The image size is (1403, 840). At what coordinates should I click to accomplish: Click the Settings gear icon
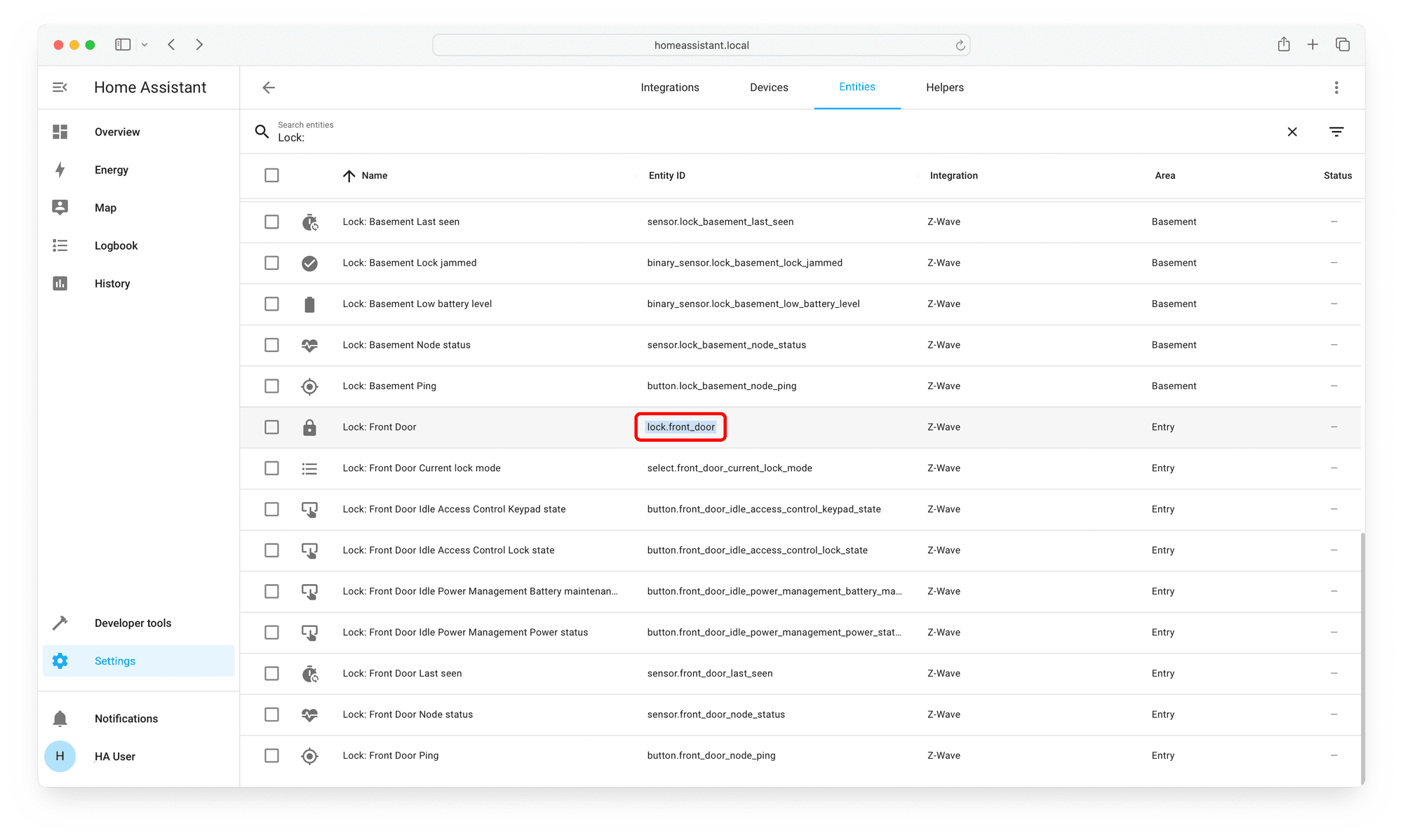[60, 661]
